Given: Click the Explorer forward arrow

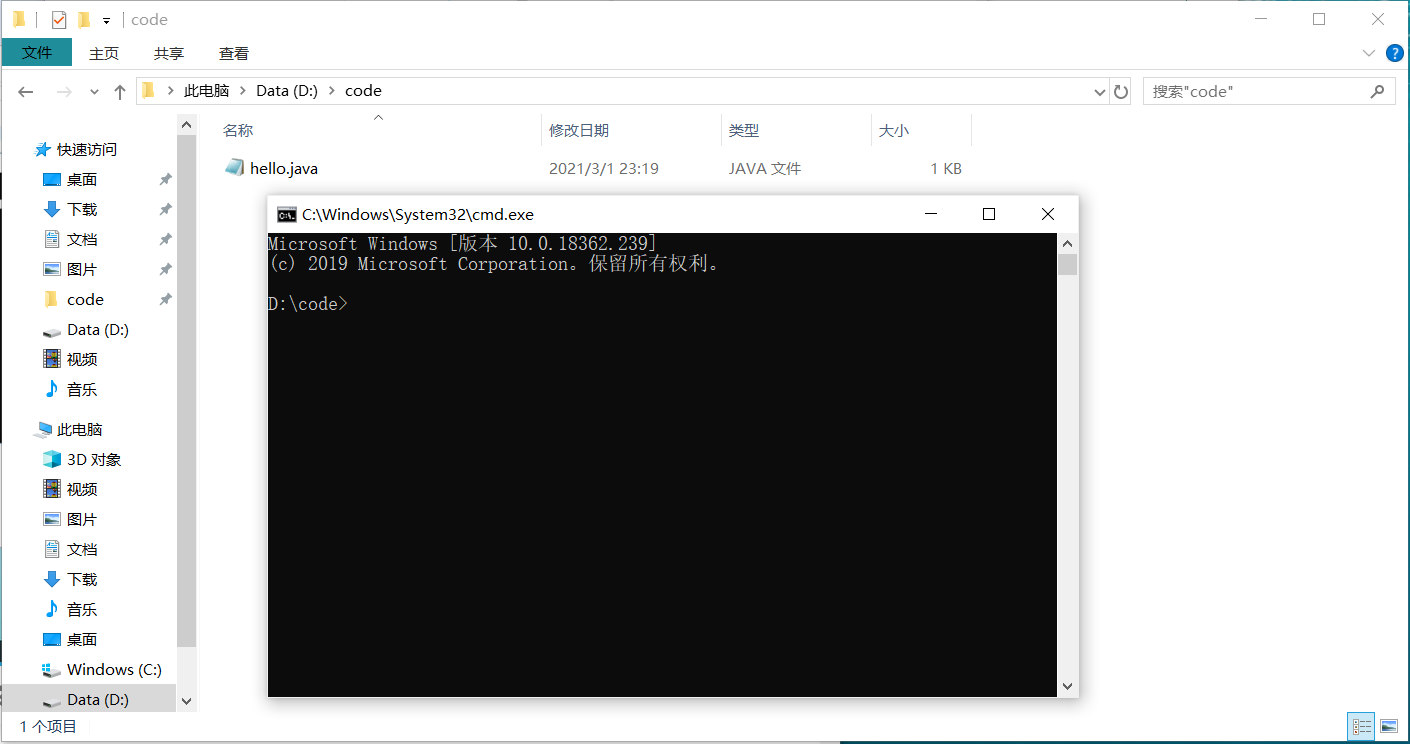Looking at the screenshot, I should pyautogui.click(x=64, y=91).
